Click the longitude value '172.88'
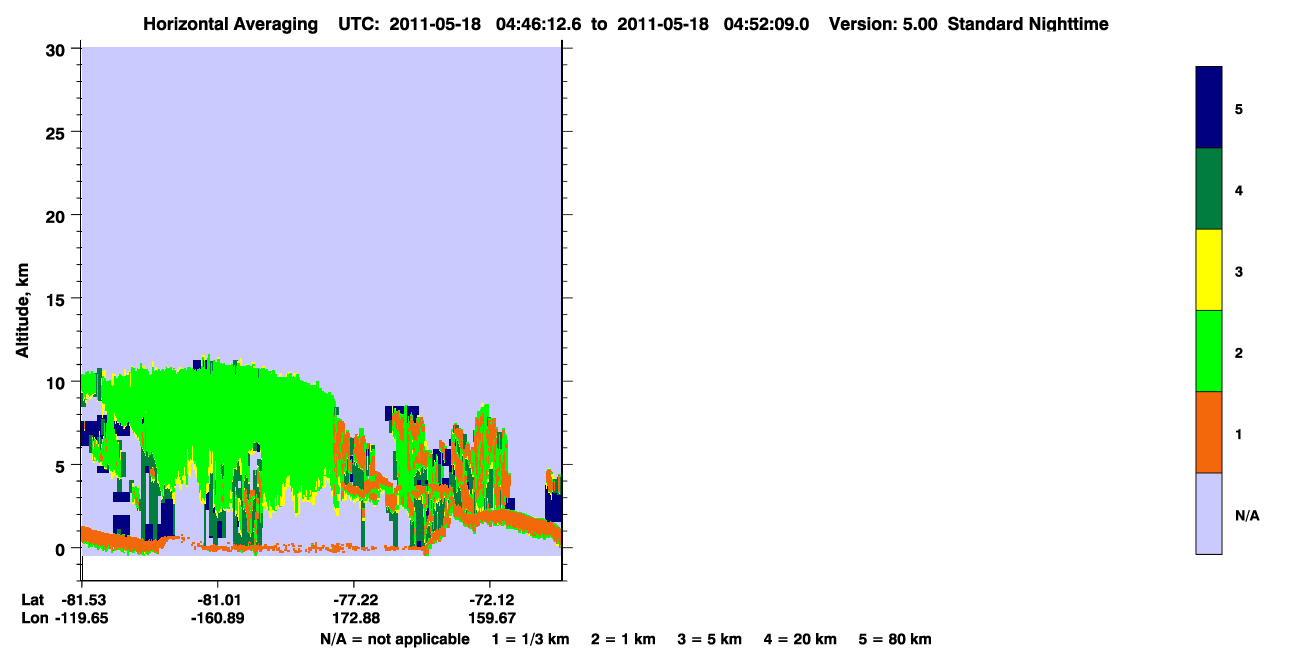Viewport: 1300px width, 667px height. pyautogui.click(x=355, y=618)
